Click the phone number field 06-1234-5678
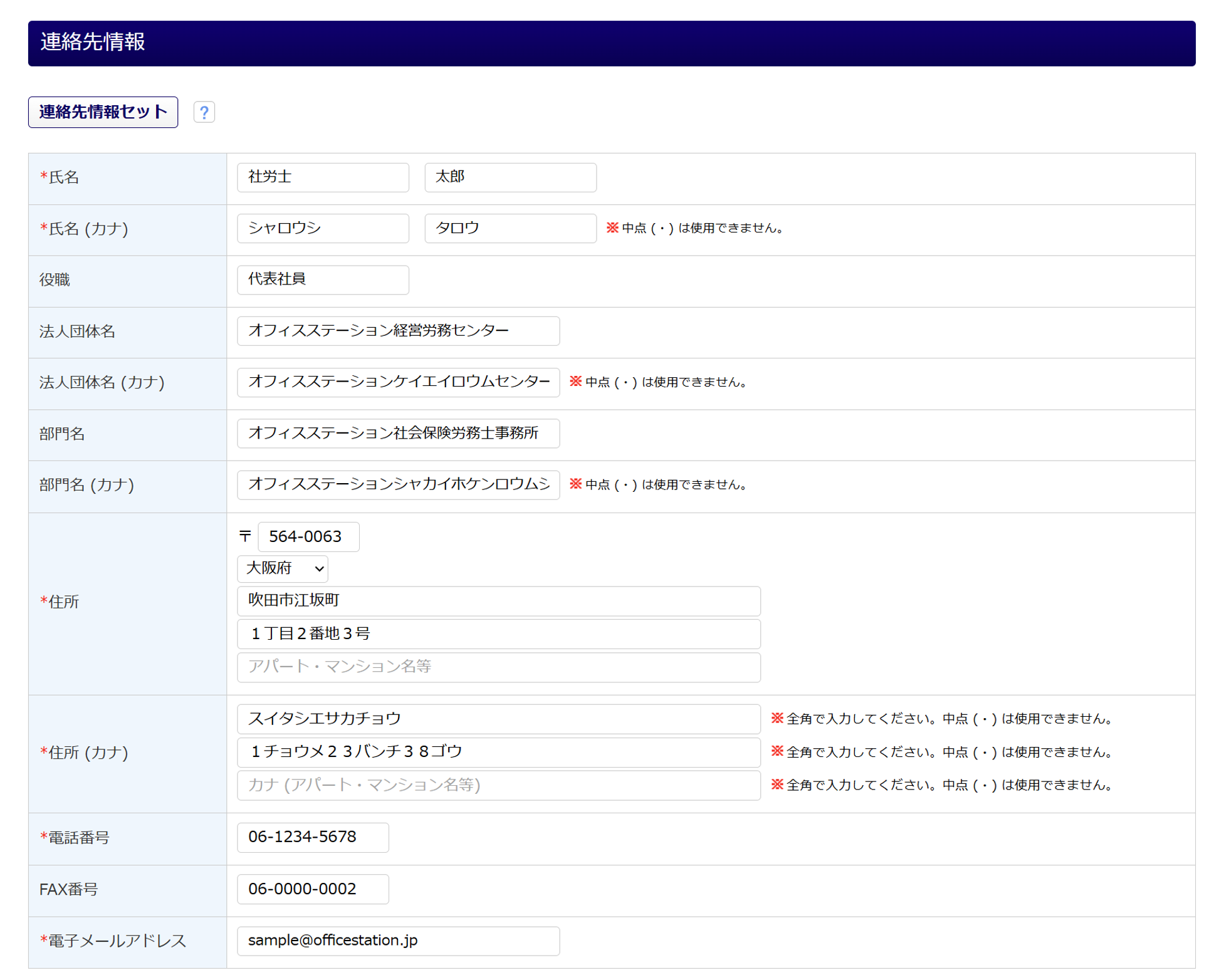1224x980 pixels. tap(312, 837)
